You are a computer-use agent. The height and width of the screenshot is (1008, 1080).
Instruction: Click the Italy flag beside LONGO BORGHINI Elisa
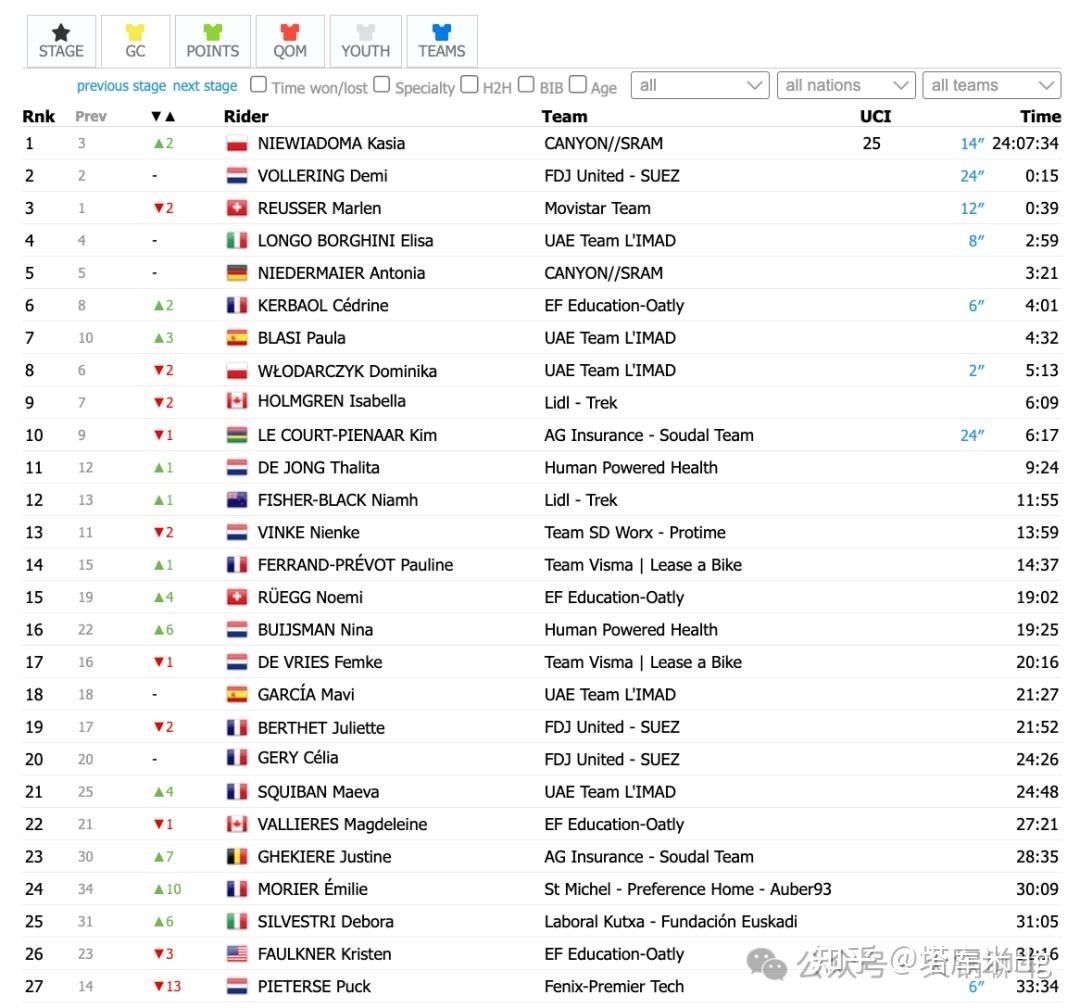coord(237,241)
